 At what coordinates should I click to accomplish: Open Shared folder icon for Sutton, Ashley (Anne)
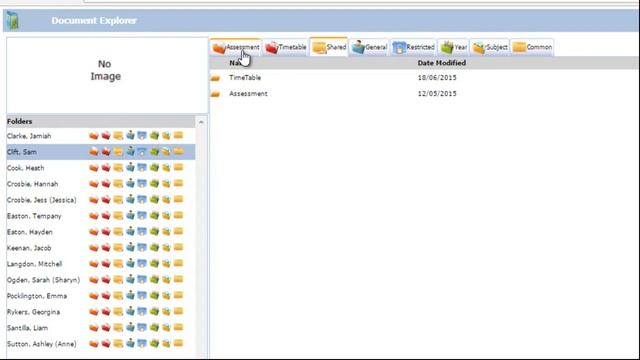pyautogui.click(x=118, y=344)
